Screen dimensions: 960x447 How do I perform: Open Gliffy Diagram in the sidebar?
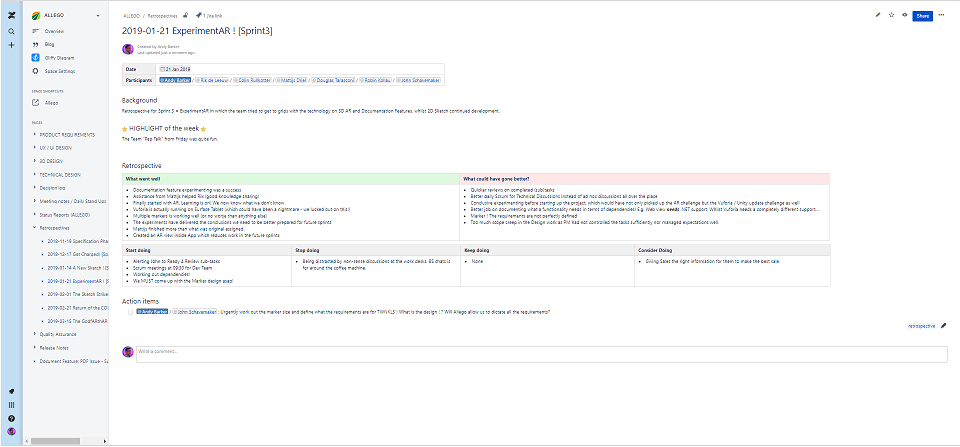pyautogui.click(x=59, y=58)
